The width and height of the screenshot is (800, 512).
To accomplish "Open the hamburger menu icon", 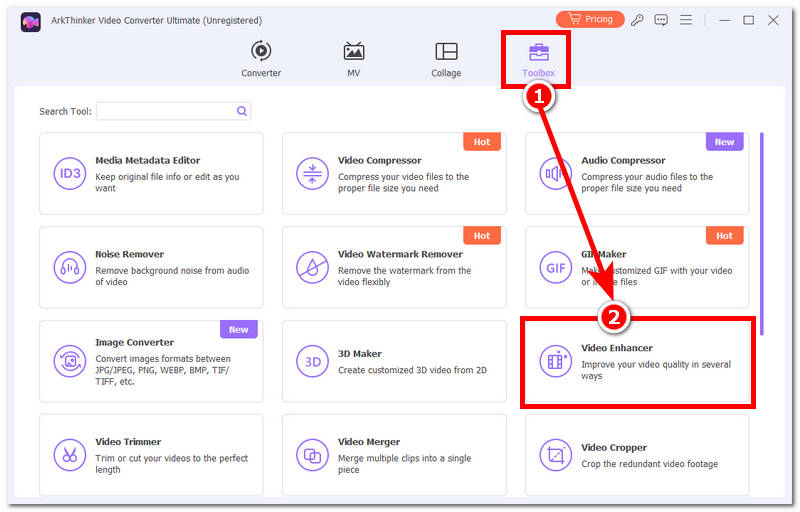I will [x=686, y=20].
